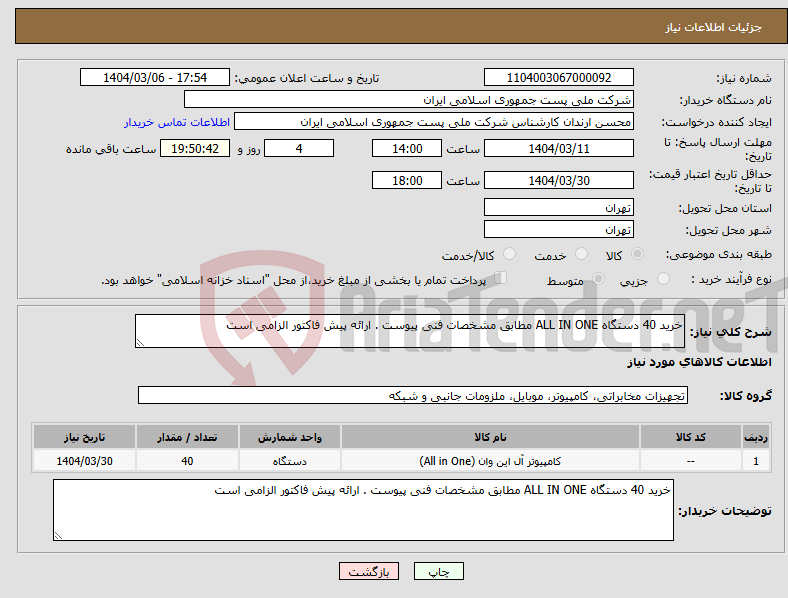
Task: Click the delivery province field تهران
Action: (x=558, y=207)
